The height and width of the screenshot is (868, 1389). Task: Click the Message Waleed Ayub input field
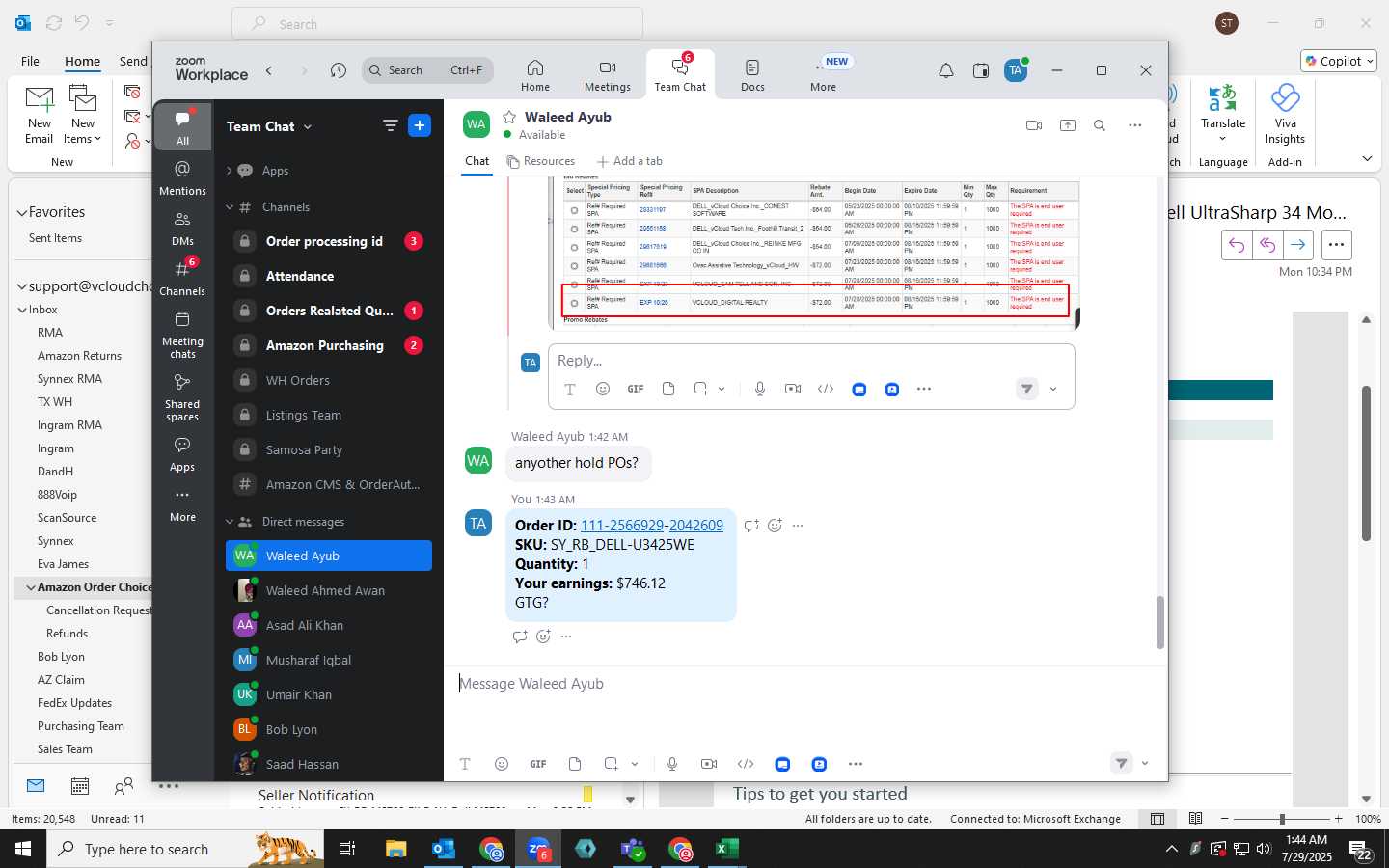804,684
